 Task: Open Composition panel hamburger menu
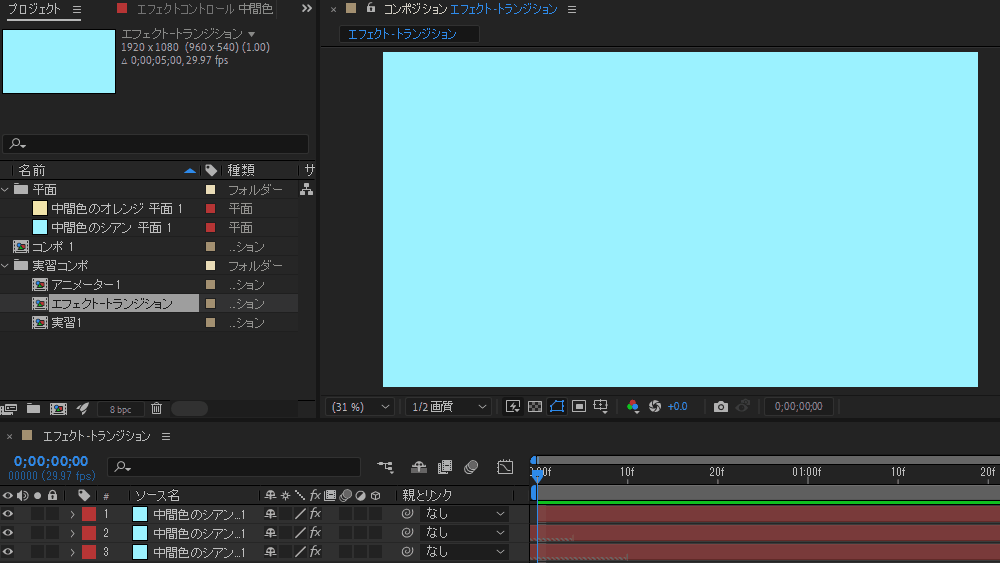(x=572, y=10)
